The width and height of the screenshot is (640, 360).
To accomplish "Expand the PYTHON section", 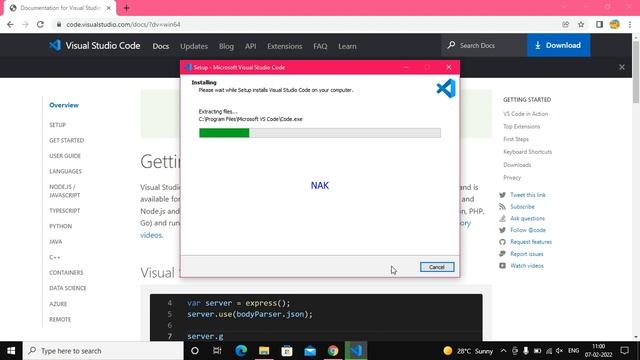I will 60,226.
